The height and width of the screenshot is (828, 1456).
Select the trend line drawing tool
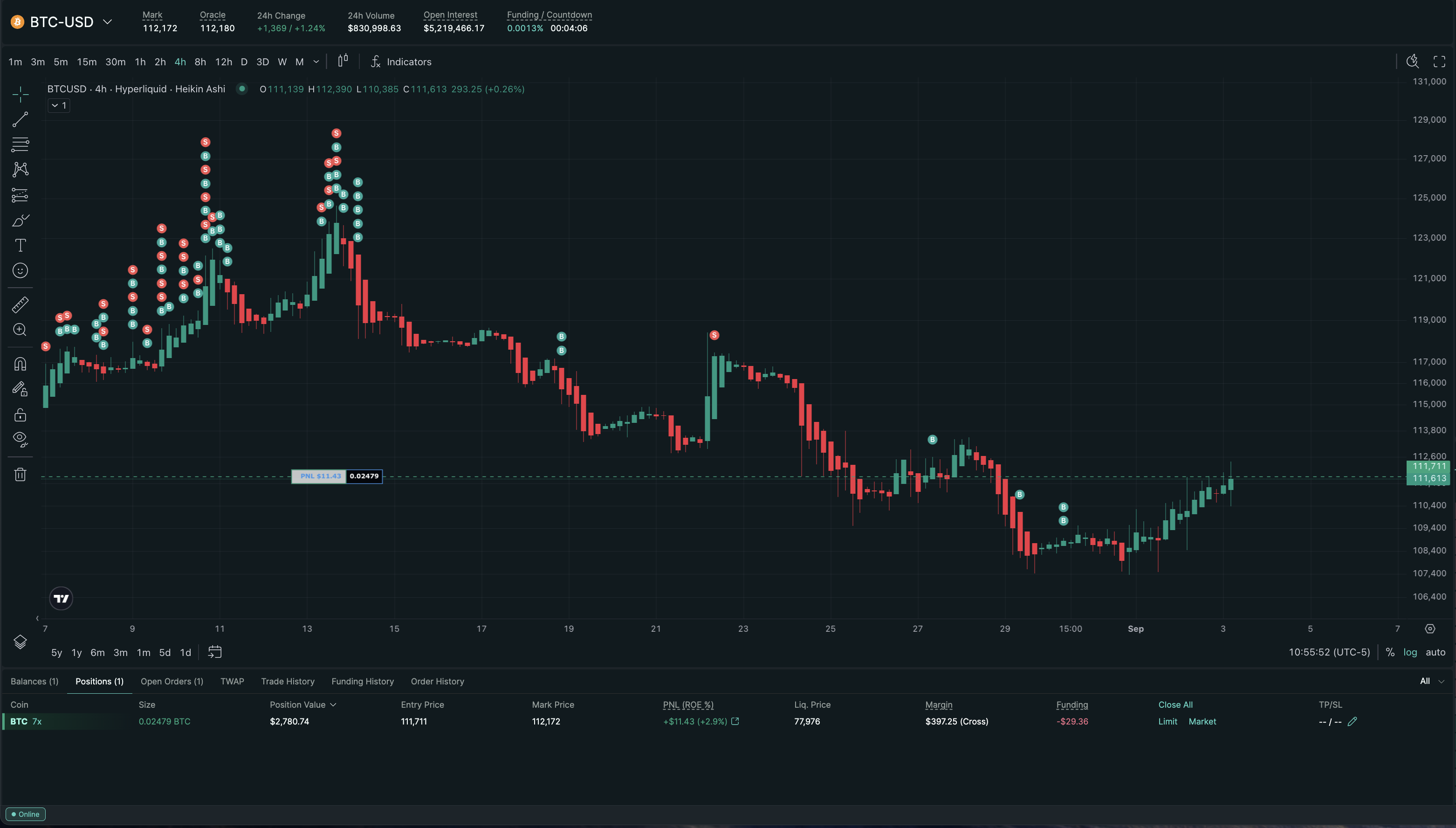click(x=21, y=119)
